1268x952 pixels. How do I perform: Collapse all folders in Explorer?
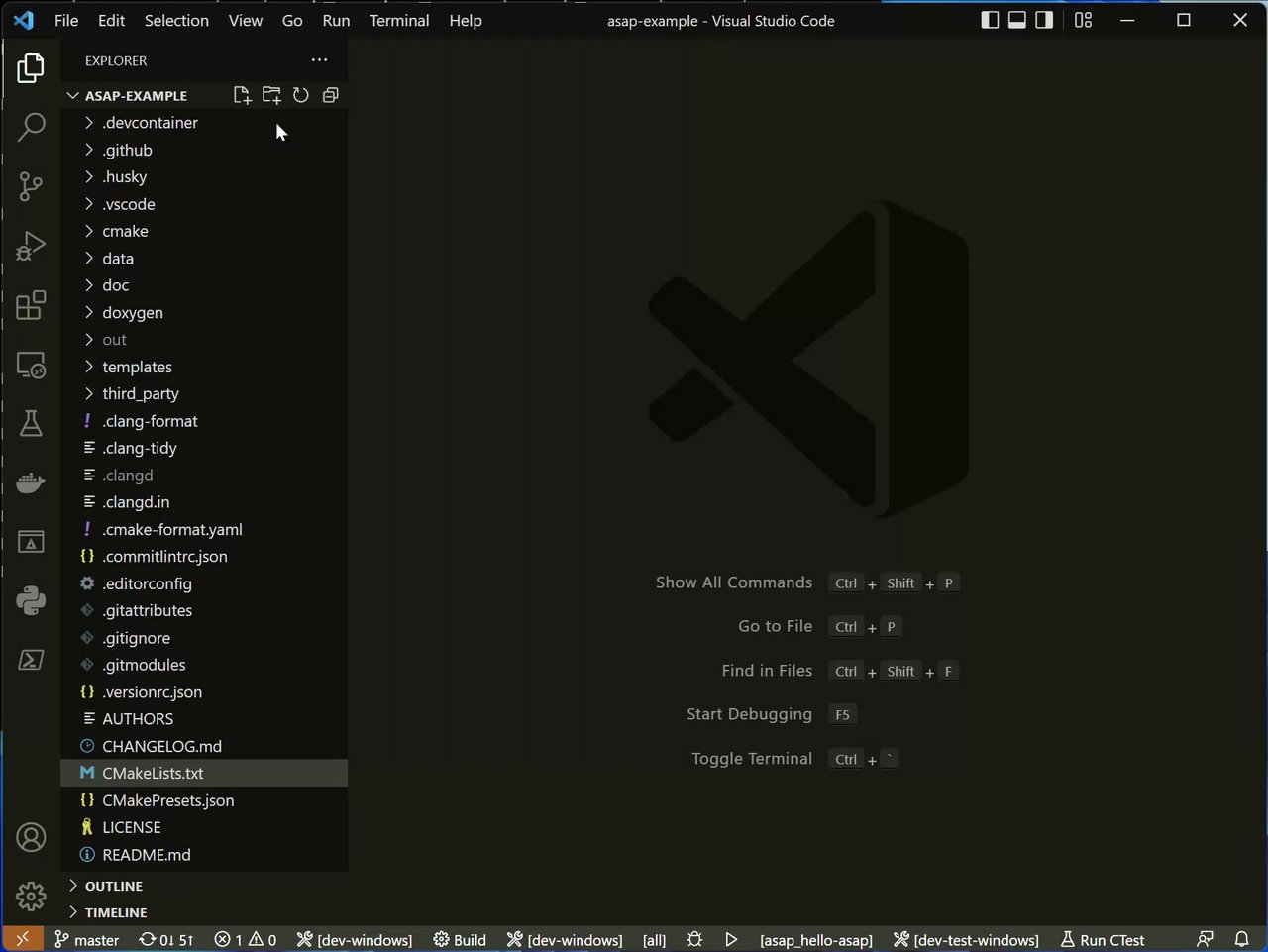(x=331, y=95)
